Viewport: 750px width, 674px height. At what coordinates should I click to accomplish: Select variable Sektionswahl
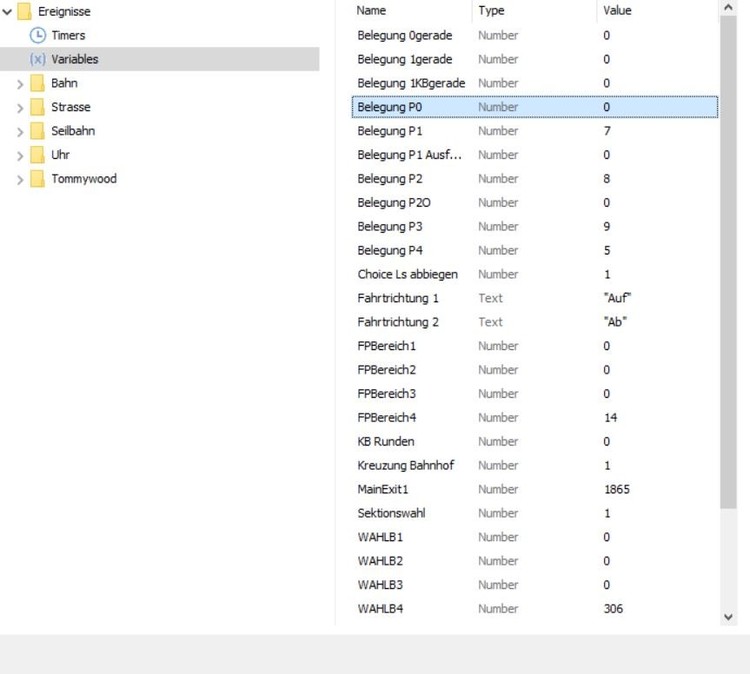(391, 514)
